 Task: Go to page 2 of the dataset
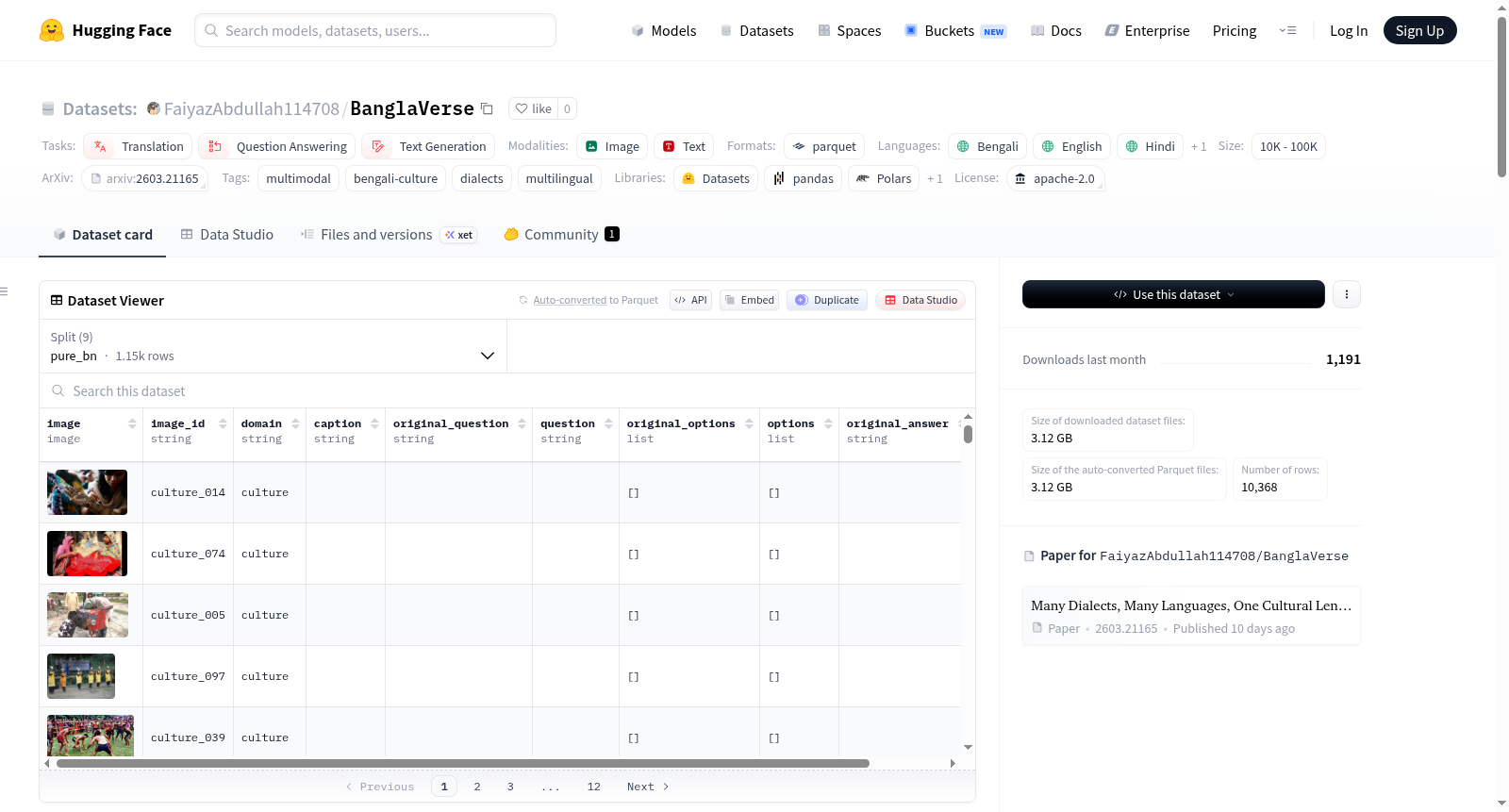477,787
